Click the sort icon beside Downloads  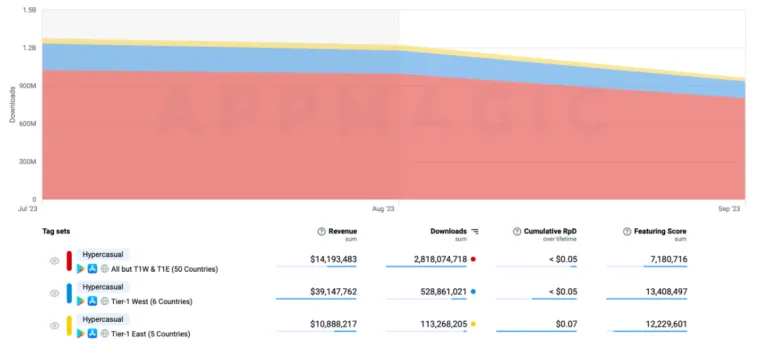click(x=475, y=232)
